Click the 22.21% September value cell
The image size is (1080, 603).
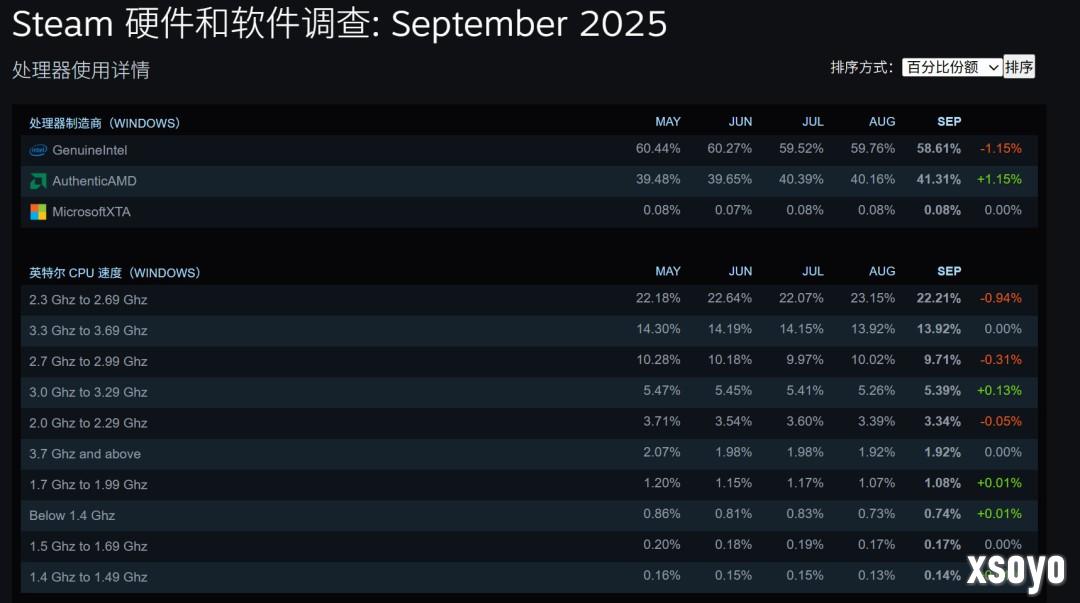(941, 298)
